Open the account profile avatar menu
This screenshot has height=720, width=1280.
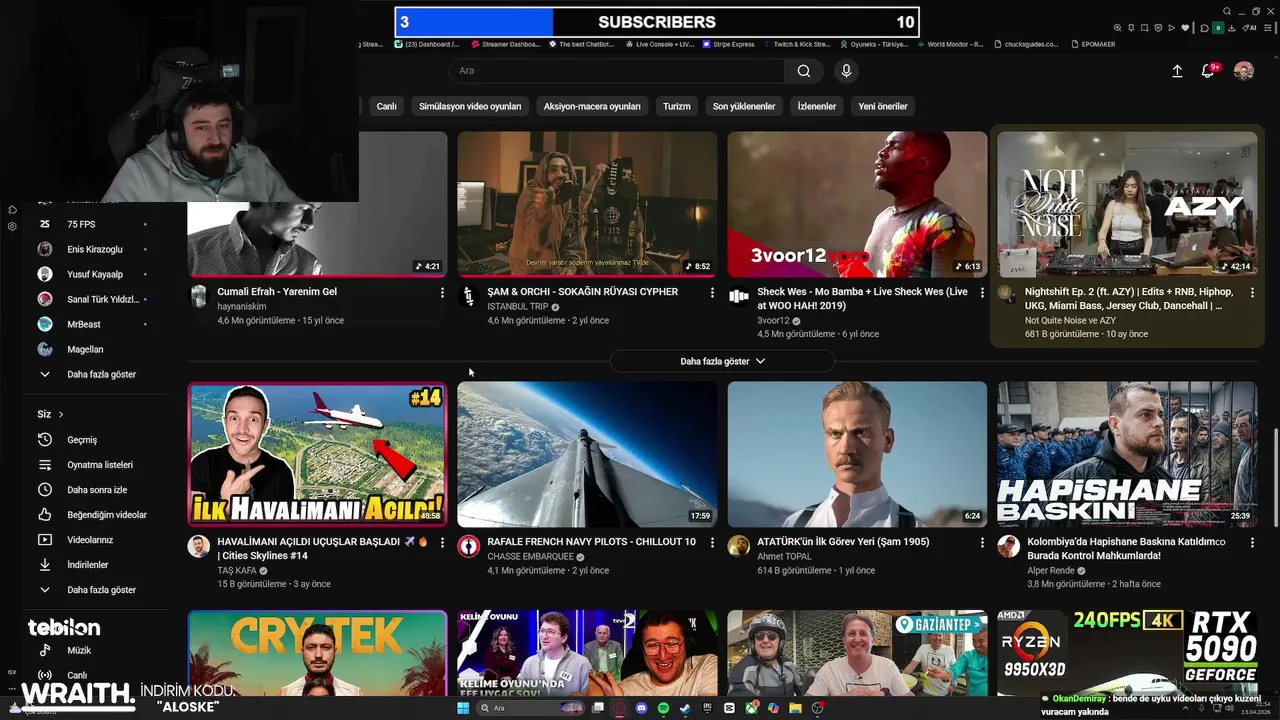[x=1244, y=71]
